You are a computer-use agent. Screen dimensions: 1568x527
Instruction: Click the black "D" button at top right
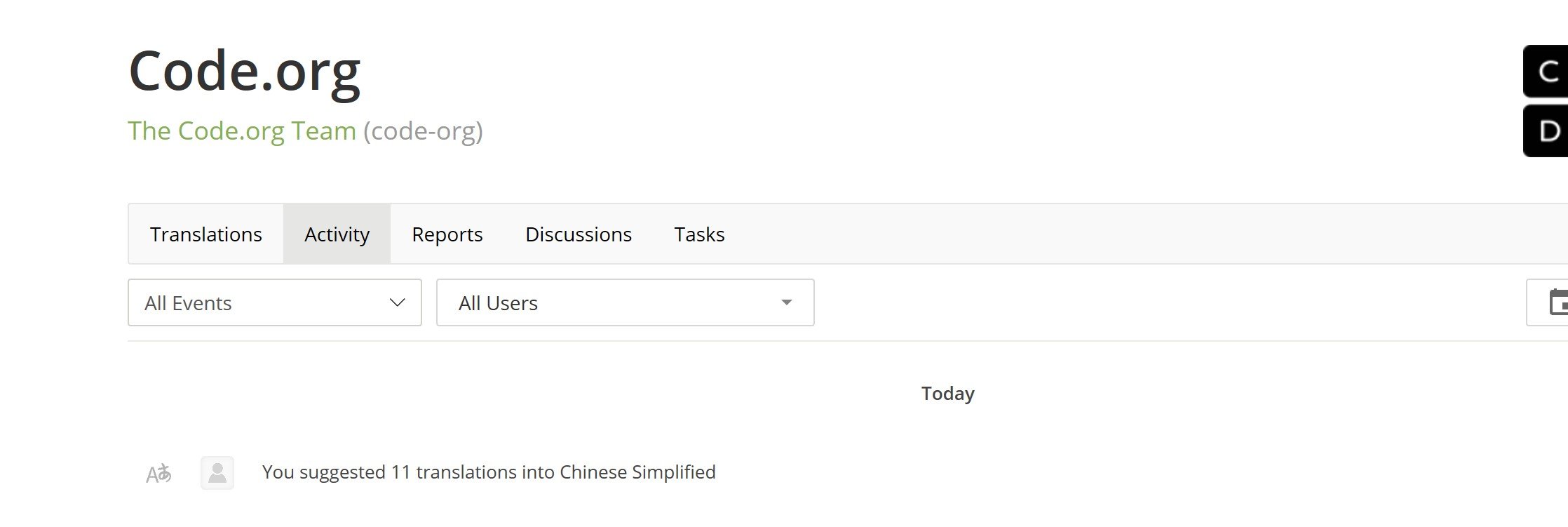click(x=1547, y=131)
